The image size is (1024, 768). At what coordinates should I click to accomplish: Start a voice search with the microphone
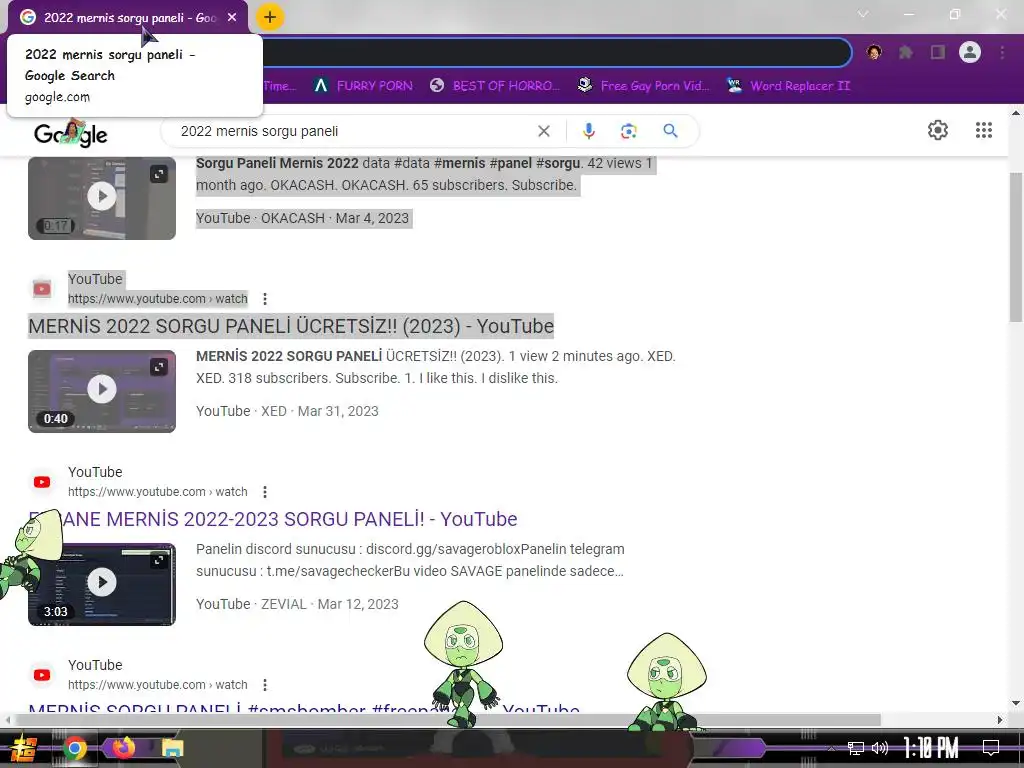(588, 131)
